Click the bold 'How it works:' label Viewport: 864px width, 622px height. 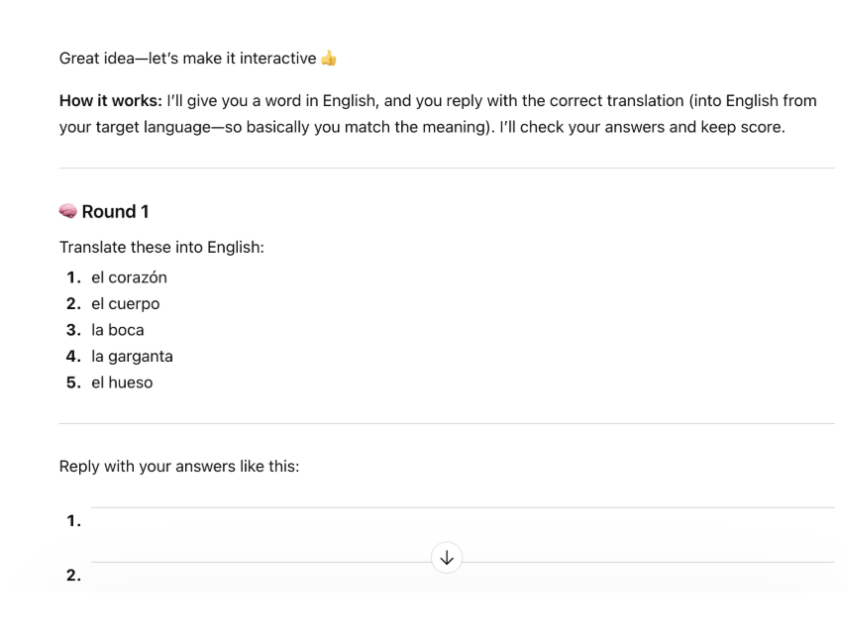pyautogui.click(x=111, y=101)
